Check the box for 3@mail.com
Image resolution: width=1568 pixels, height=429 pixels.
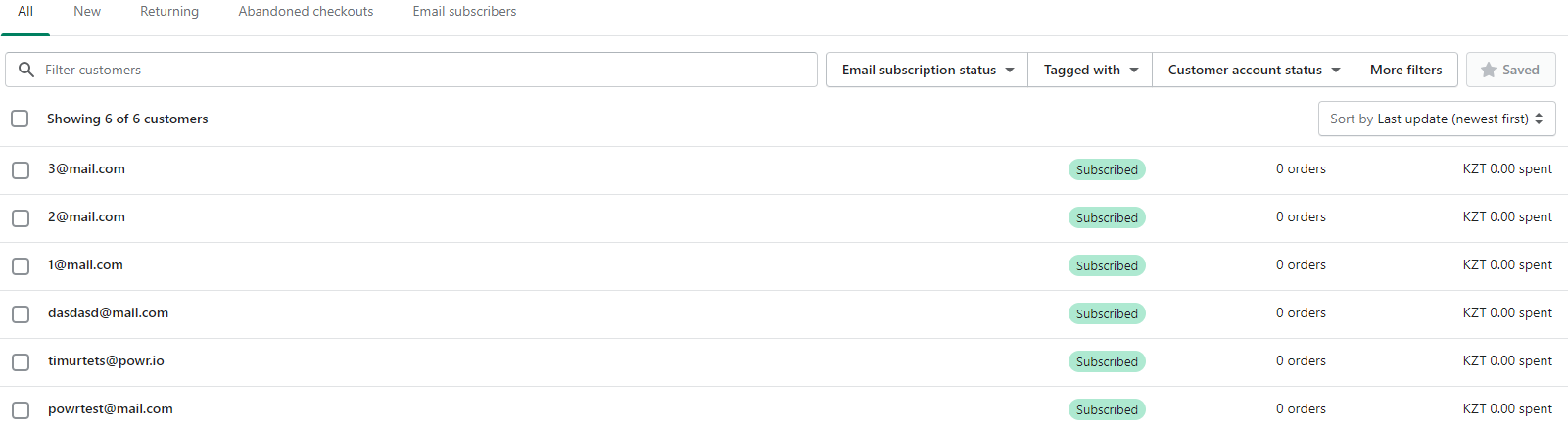point(21,169)
